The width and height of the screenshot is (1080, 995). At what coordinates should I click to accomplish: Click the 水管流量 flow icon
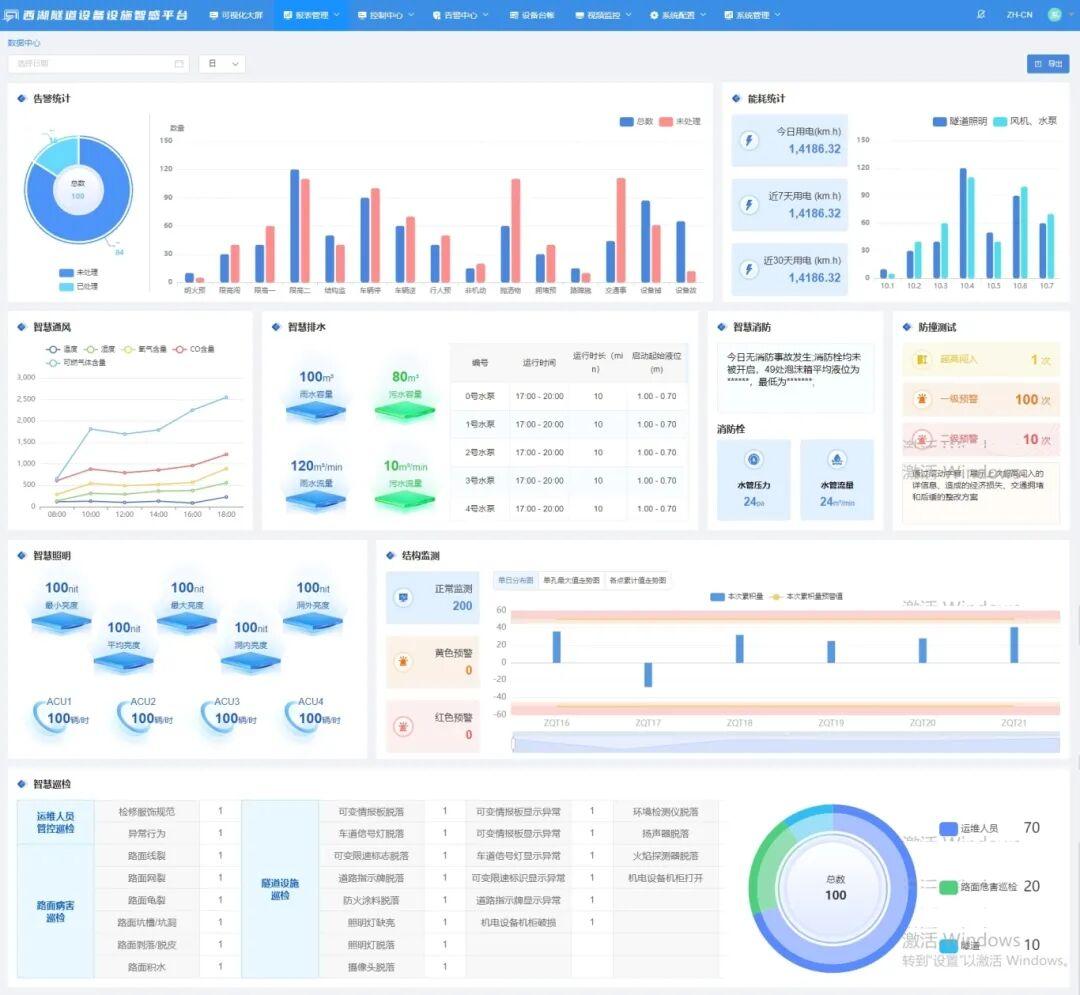pyautogui.click(x=836, y=459)
